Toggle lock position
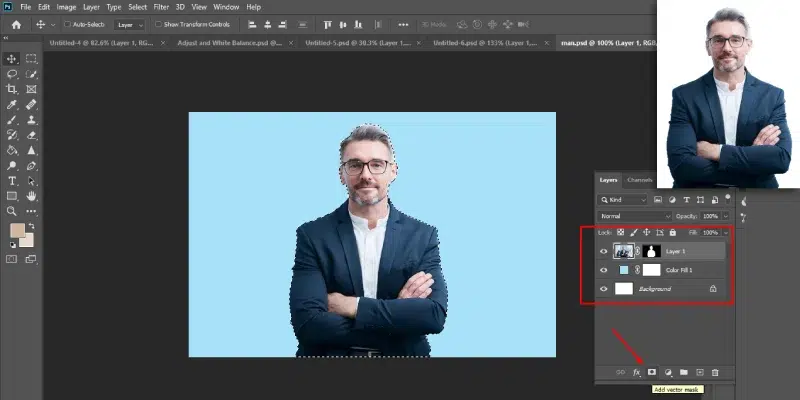The width and height of the screenshot is (800, 400). pyautogui.click(x=646, y=232)
